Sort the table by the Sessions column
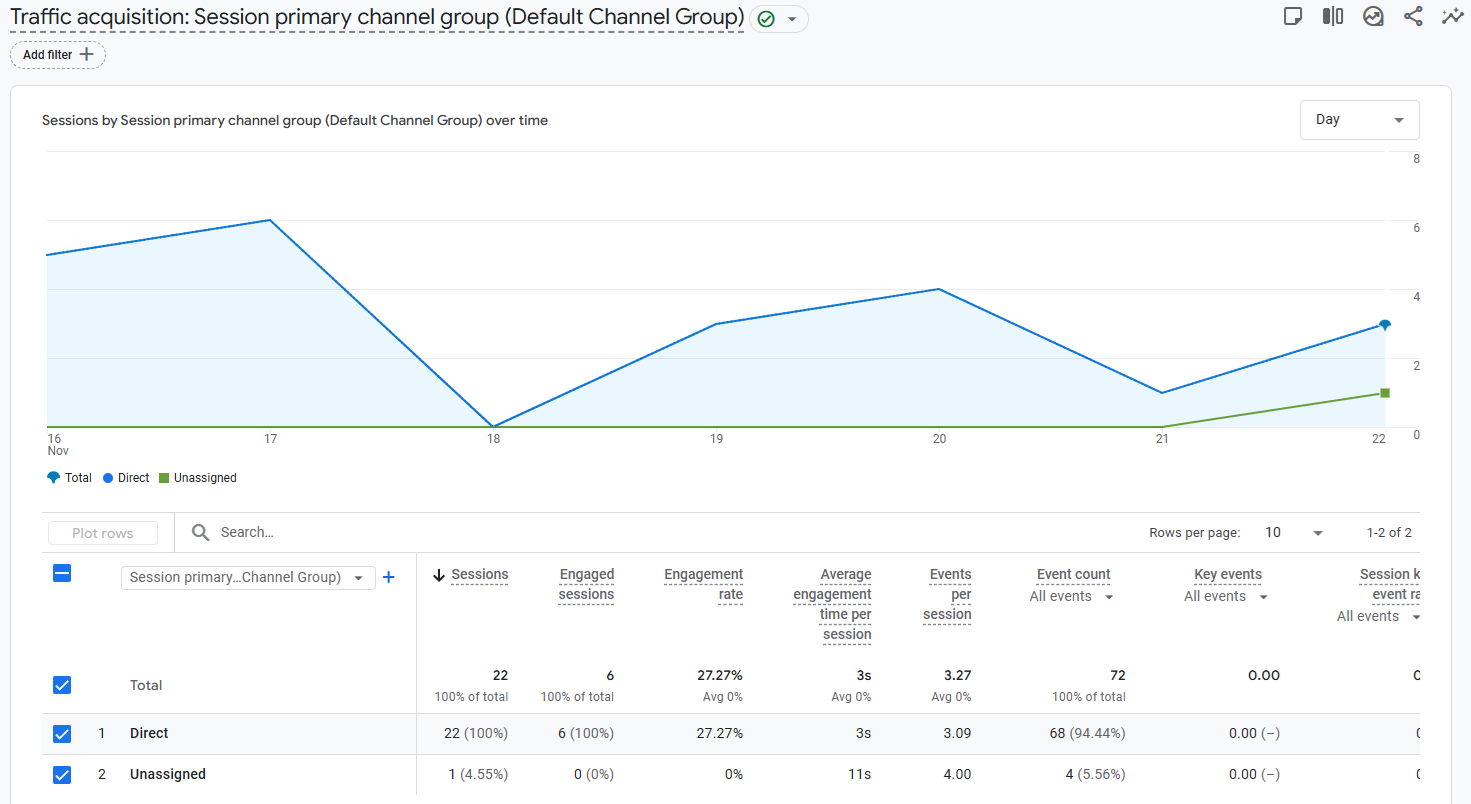Viewport: 1471px width, 804px height. tap(480, 574)
